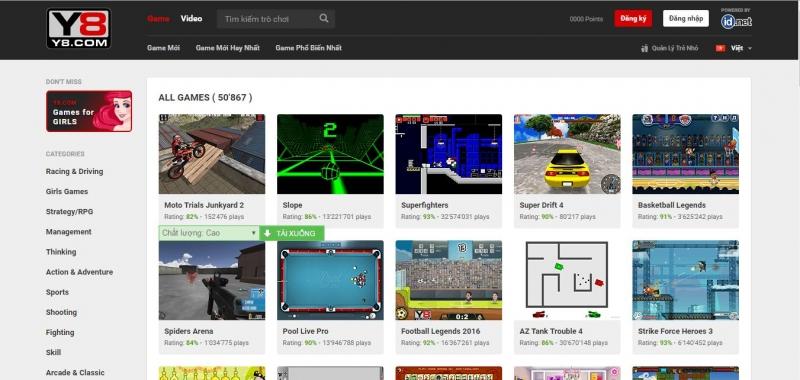The width and height of the screenshot is (800, 380).
Task: Click the Vietnam flag icon
Action: click(x=720, y=48)
